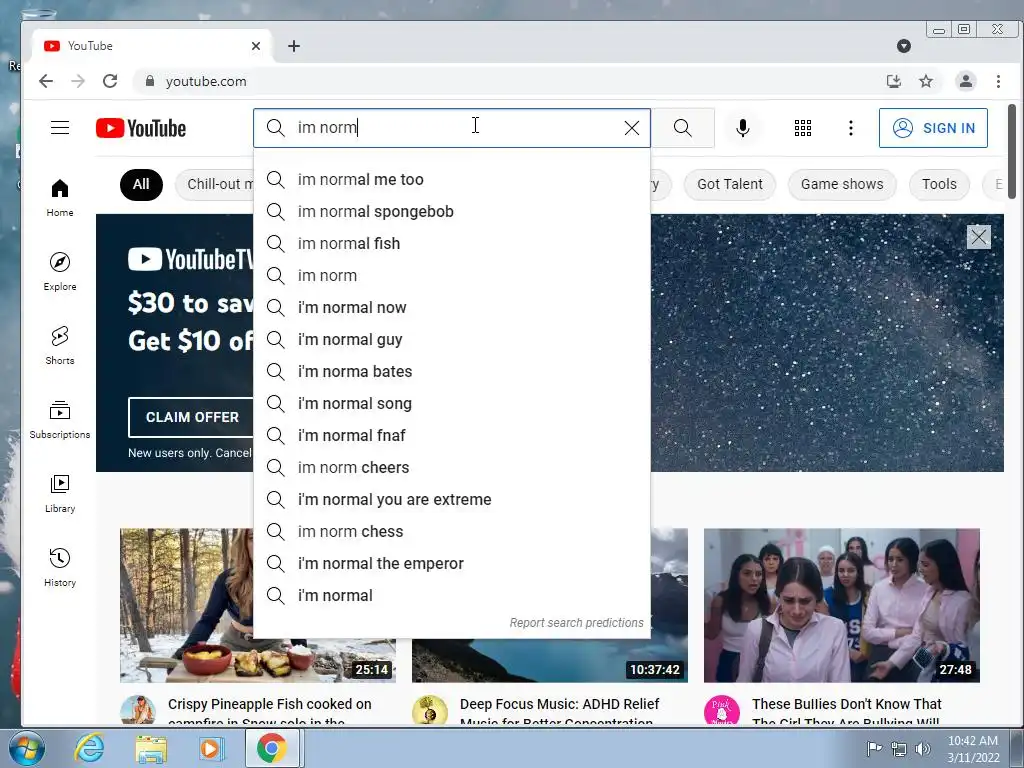Screen dimensions: 1024x768
Task: Open Chrome profile avatar icon
Action: point(965,81)
